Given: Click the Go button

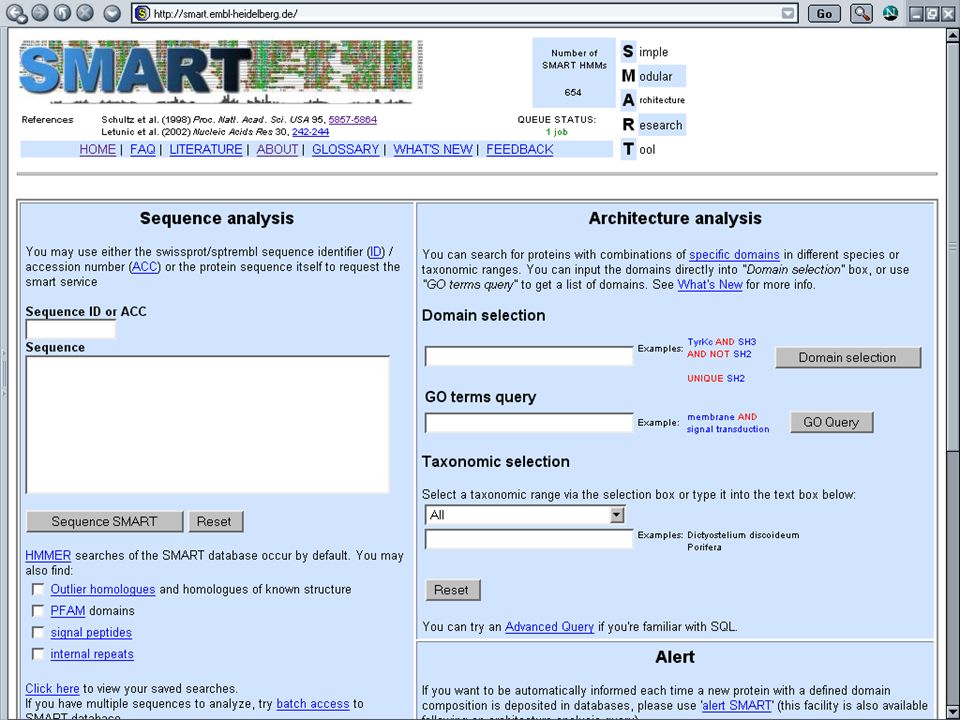Looking at the screenshot, I should click(824, 13).
